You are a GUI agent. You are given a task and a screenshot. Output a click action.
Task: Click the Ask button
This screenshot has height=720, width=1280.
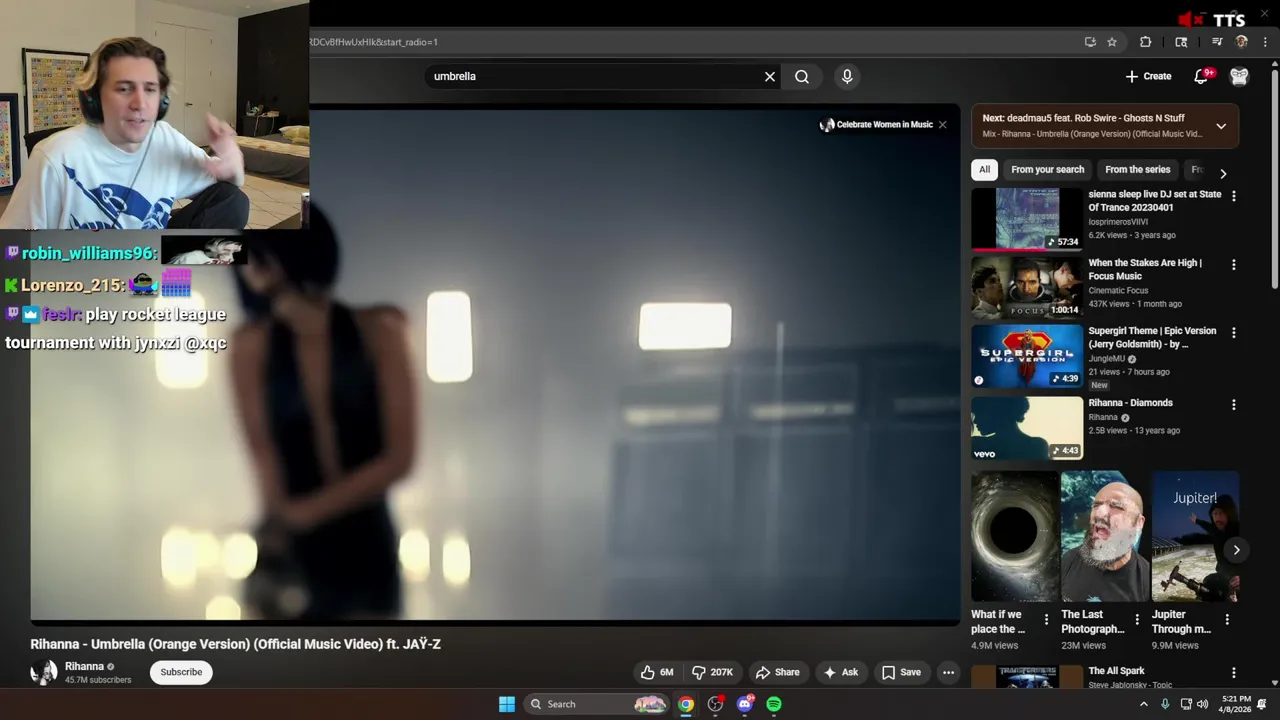841,672
